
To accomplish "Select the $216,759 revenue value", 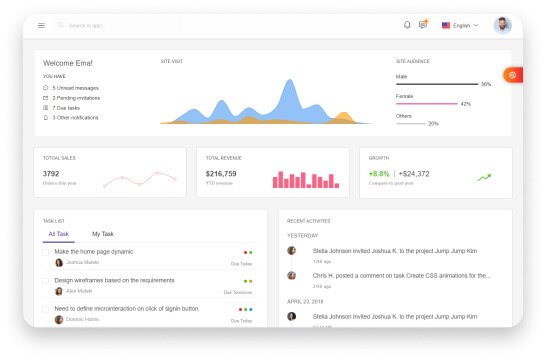I will click(x=221, y=174).
